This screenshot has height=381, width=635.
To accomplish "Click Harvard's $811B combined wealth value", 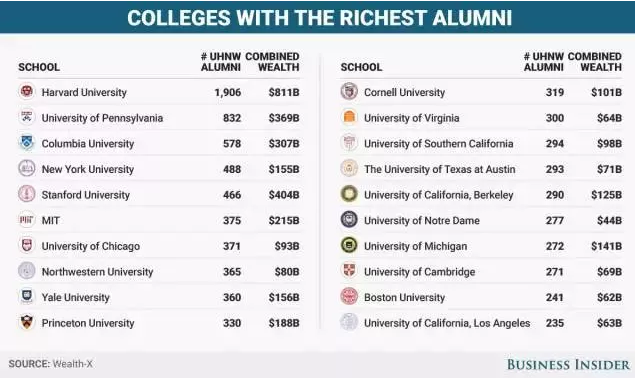I will (x=284, y=92).
